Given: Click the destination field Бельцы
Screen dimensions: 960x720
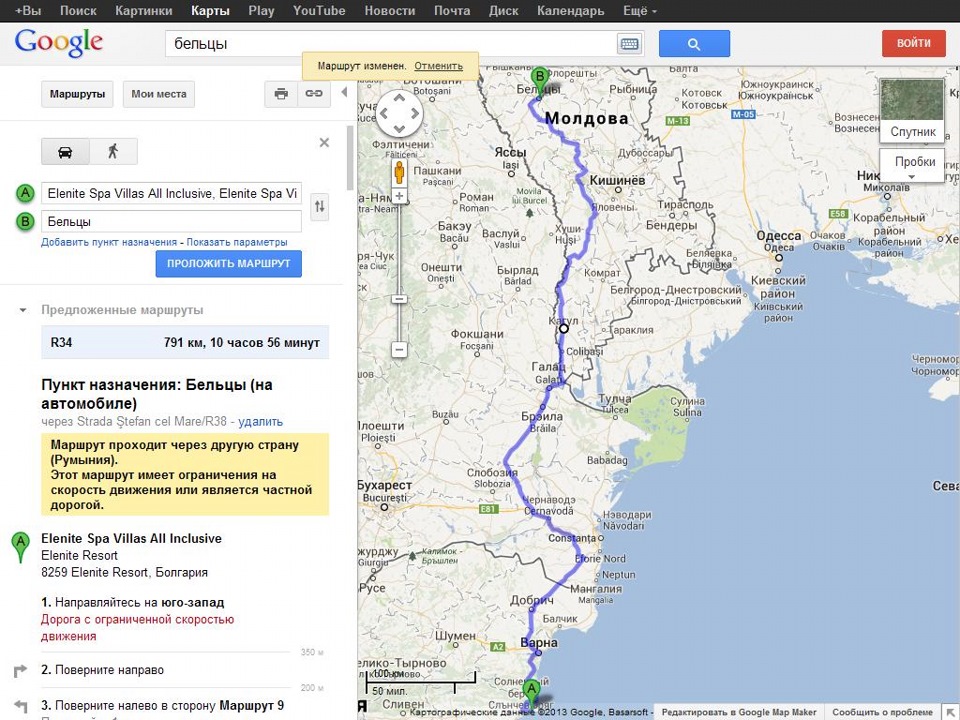Looking at the screenshot, I should [x=171, y=221].
